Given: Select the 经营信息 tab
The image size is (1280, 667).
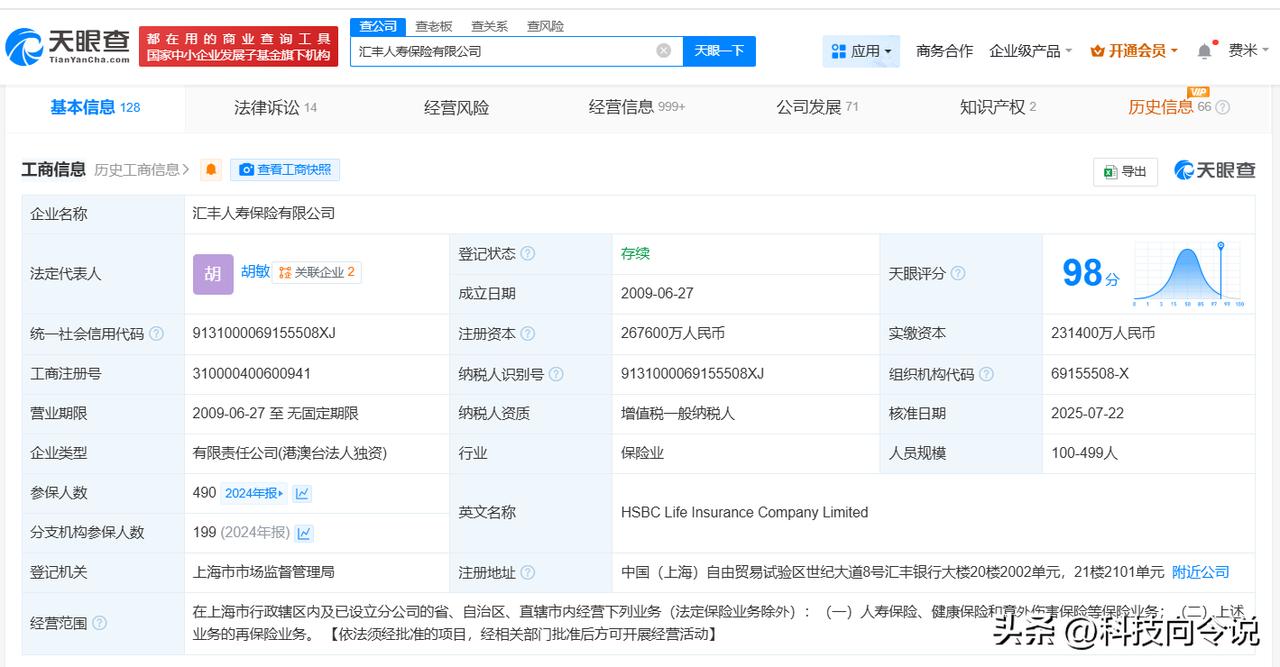Looking at the screenshot, I should [637, 107].
